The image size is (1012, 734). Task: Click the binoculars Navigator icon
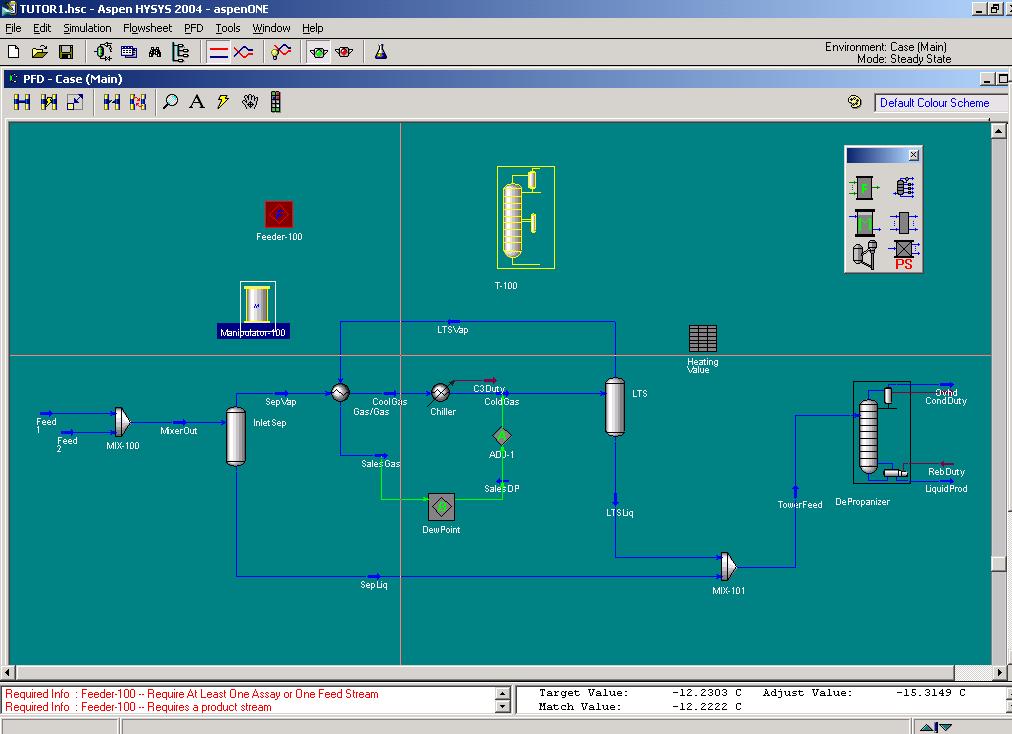(155, 52)
